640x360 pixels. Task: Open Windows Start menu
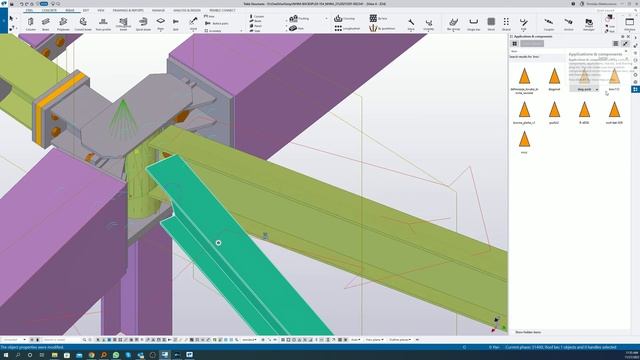point(6,355)
